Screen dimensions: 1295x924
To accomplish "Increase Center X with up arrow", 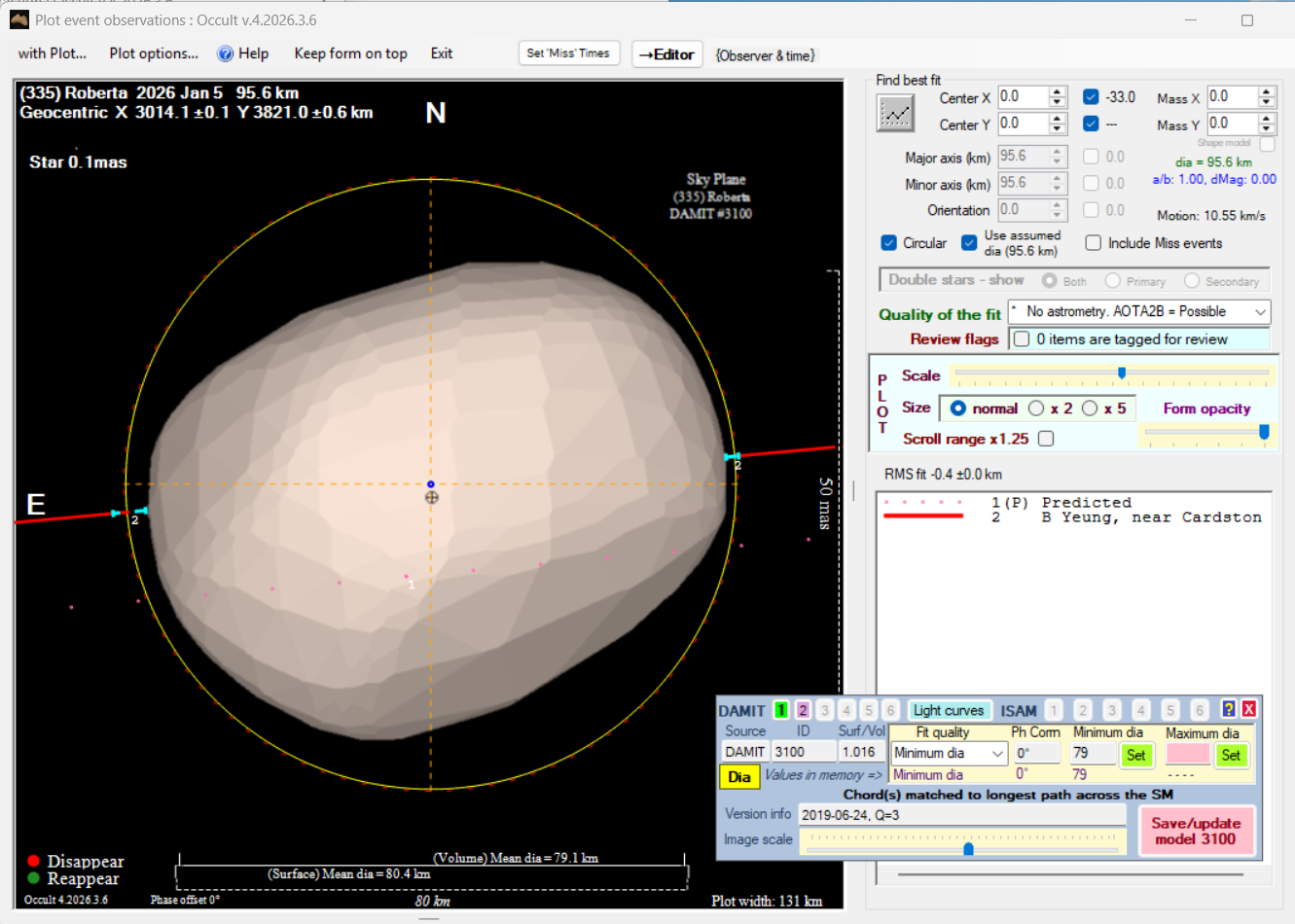I will tap(1058, 92).
